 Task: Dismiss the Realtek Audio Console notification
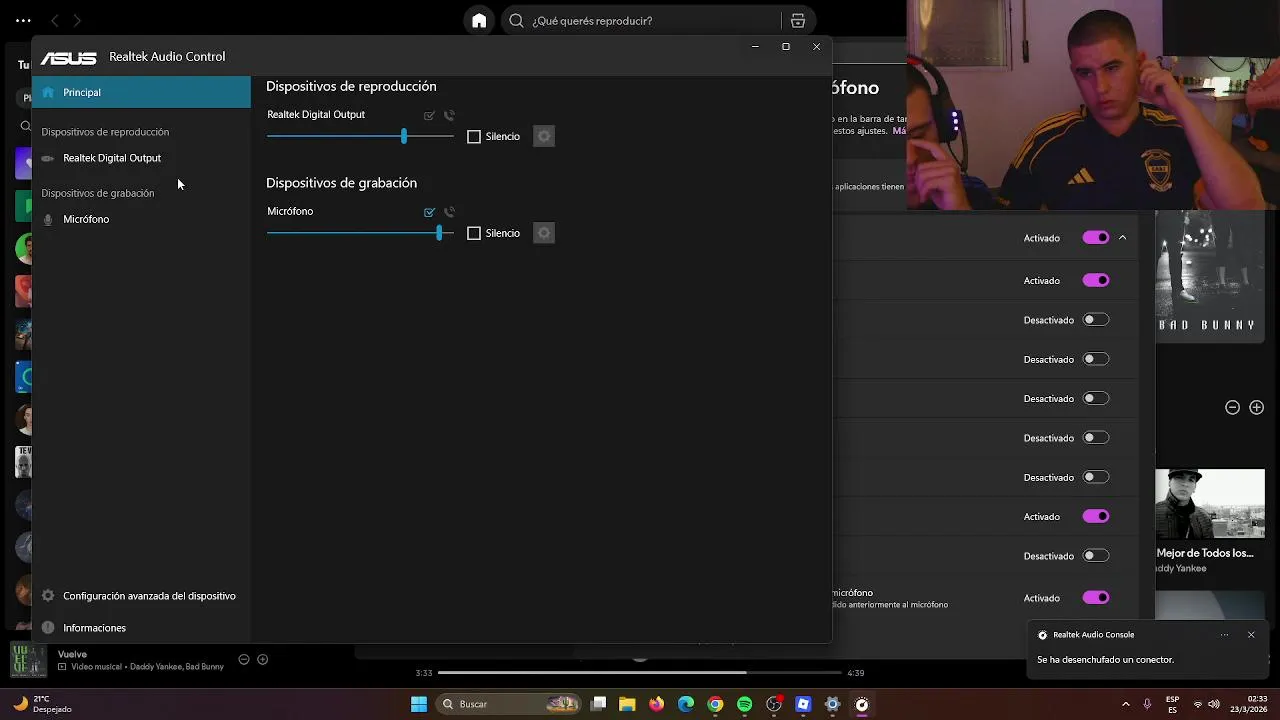[1251, 635]
